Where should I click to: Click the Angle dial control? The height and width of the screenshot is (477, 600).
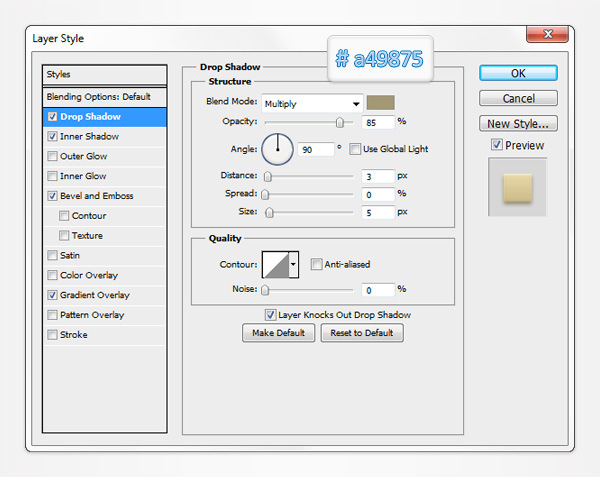pos(277,149)
